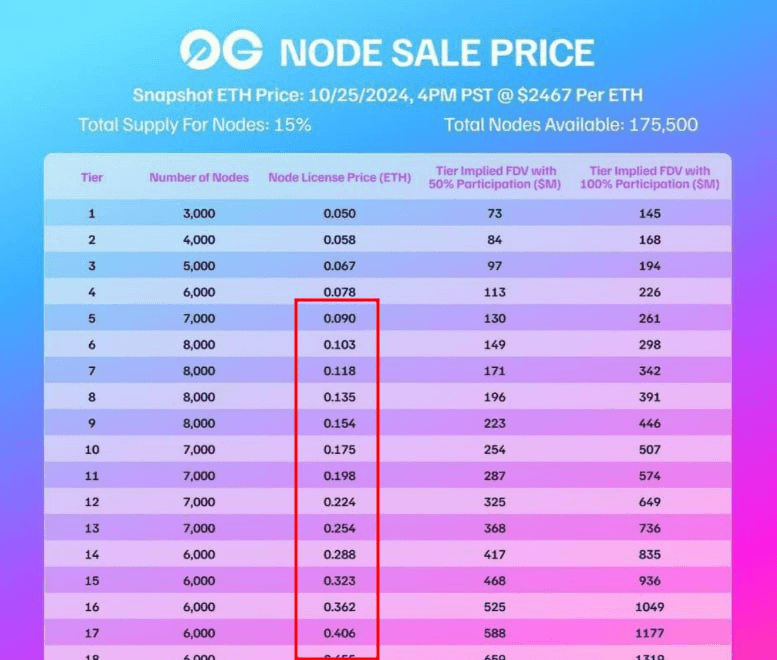This screenshot has height=660, width=777.
Task: Click the Snapshot ETH Price line
Action: [x=388, y=95]
